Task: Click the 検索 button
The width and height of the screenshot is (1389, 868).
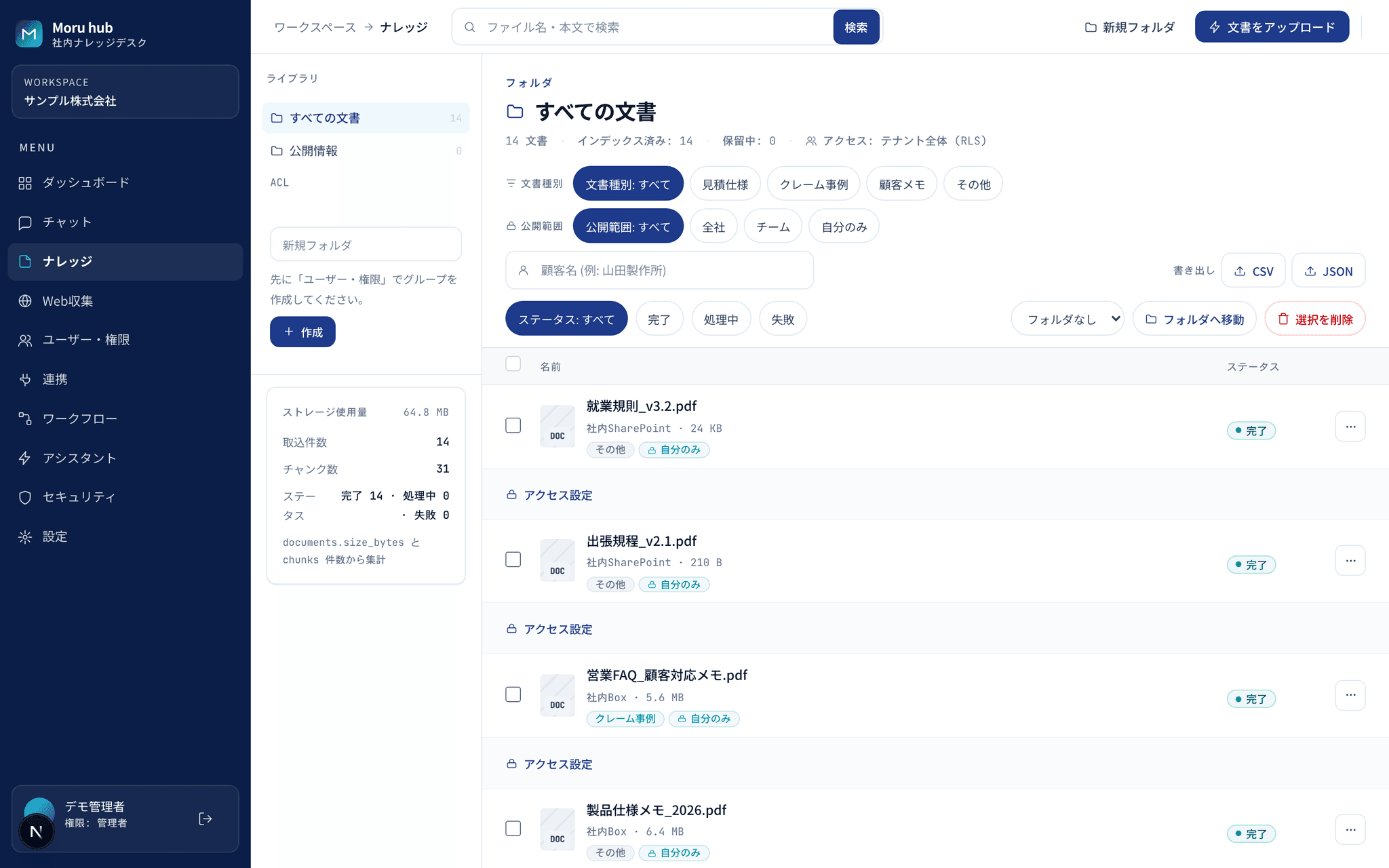Action: pos(856,27)
